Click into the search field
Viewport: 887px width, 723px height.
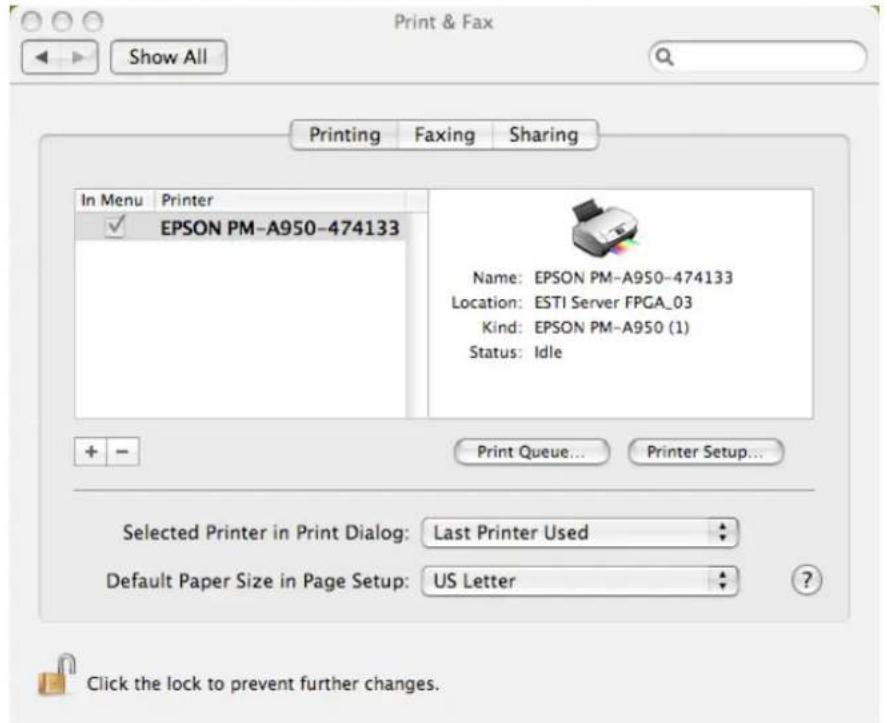point(758,57)
